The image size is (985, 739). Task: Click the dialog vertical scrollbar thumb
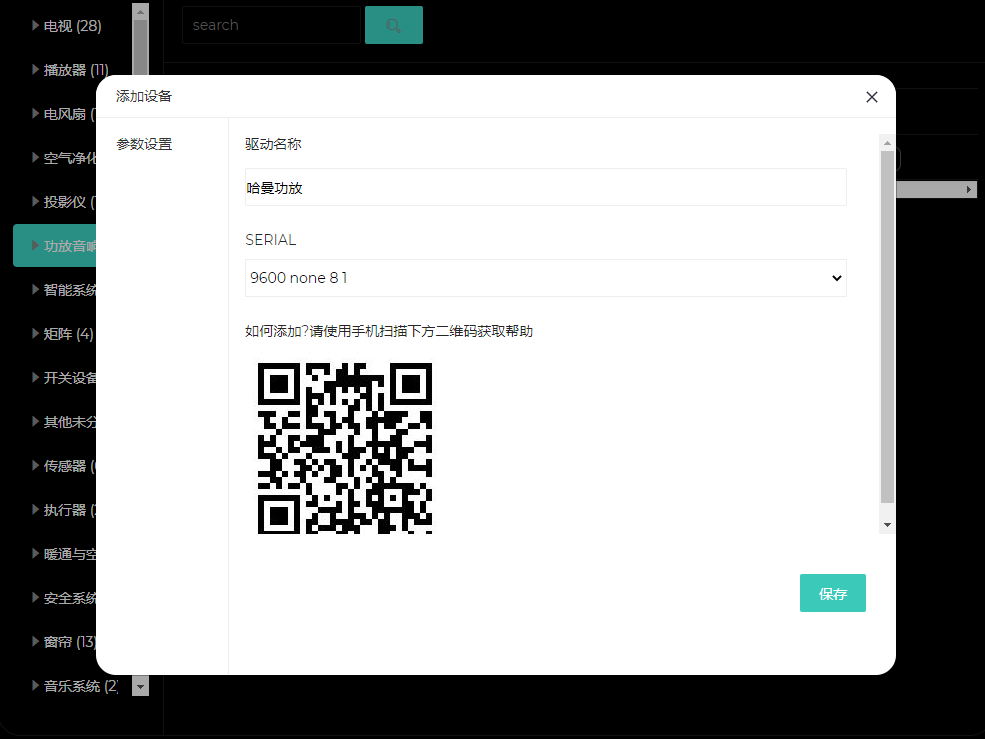[x=887, y=327]
